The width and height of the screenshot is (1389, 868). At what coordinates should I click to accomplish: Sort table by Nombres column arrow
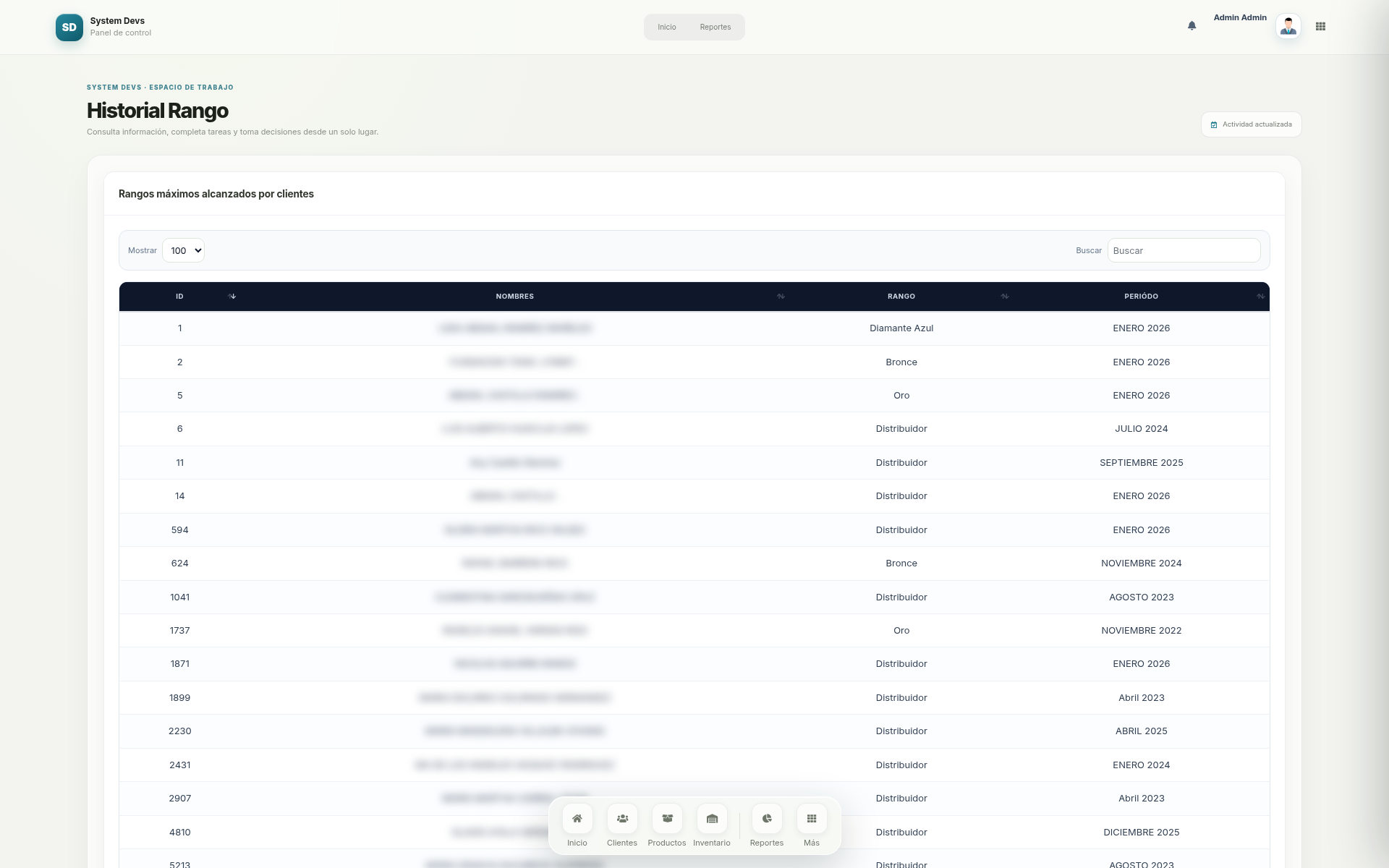point(781,297)
